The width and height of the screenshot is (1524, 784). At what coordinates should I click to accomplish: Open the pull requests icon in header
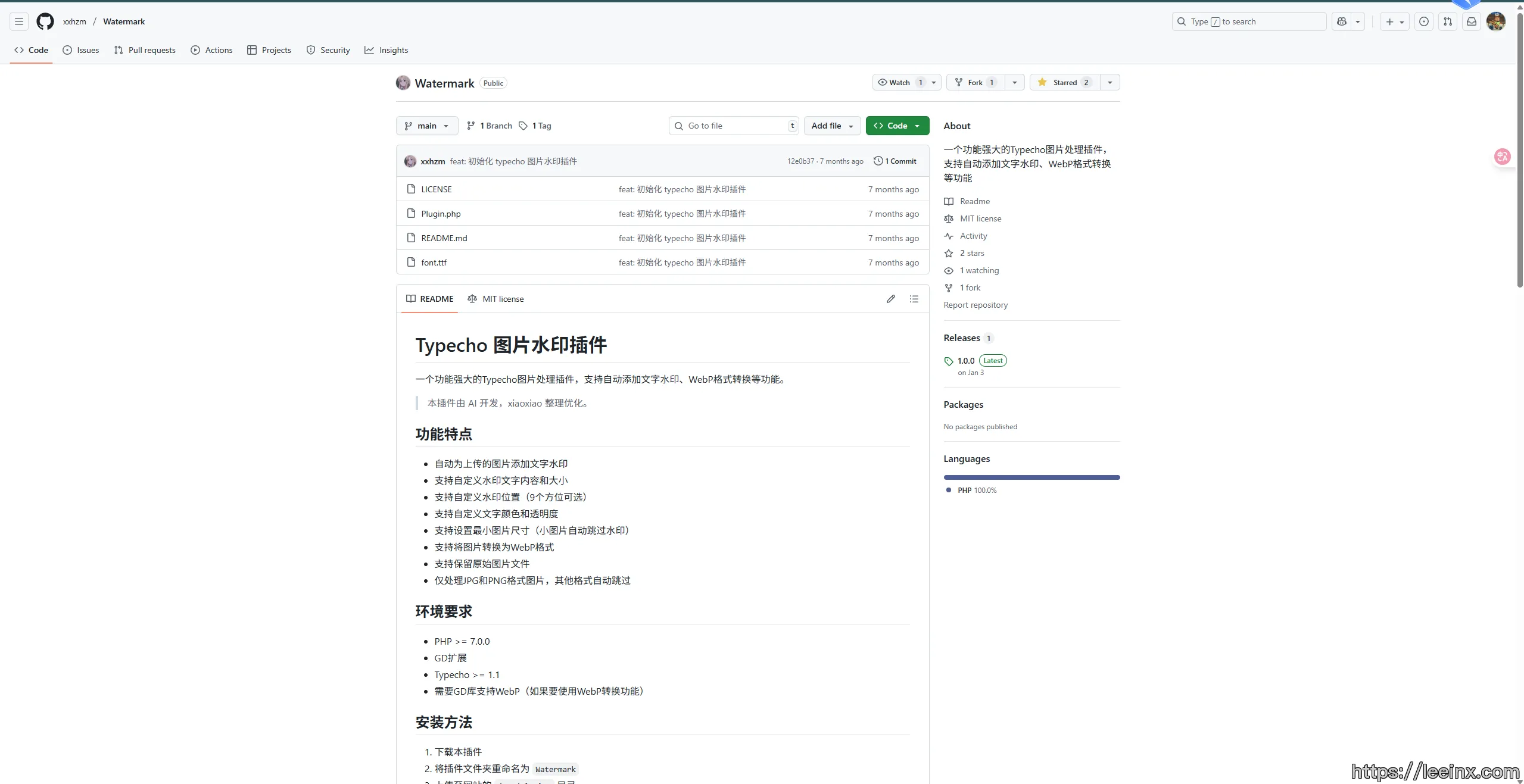1447,21
